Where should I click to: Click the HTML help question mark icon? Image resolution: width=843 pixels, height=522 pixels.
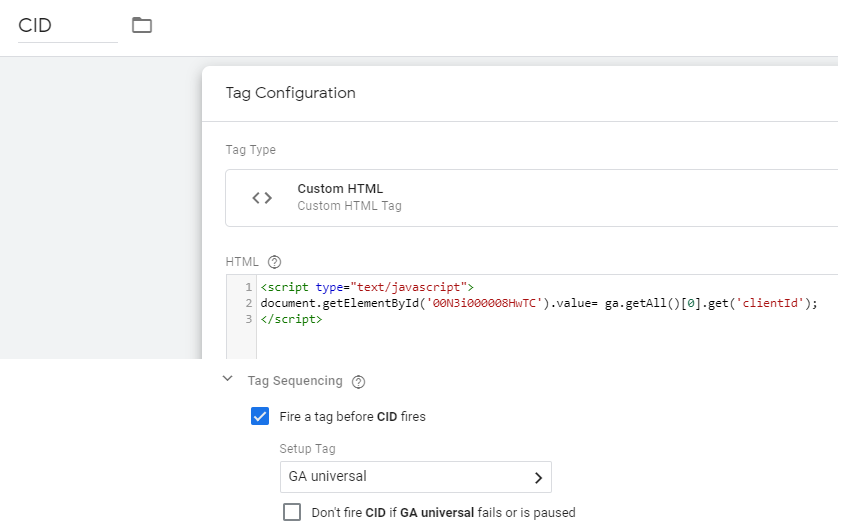[274, 262]
